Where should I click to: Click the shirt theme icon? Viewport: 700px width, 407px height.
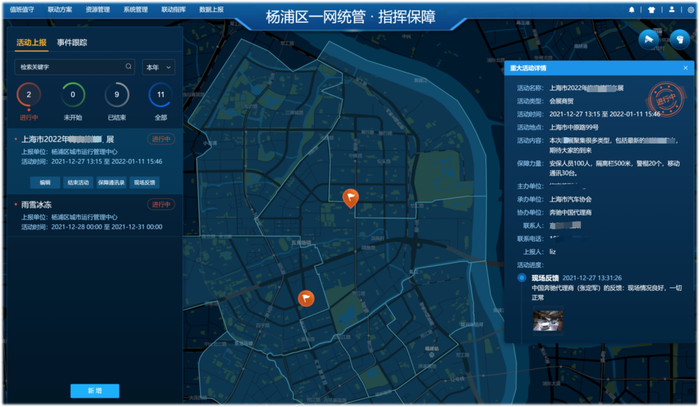651,10
